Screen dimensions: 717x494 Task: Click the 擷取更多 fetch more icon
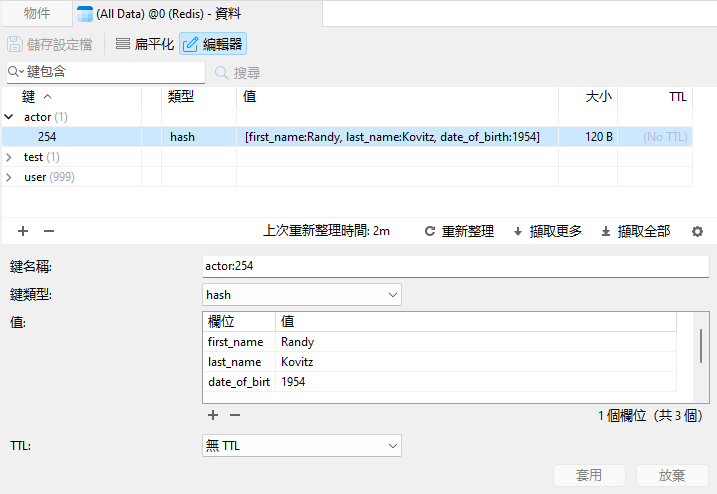tap(518, 231)
